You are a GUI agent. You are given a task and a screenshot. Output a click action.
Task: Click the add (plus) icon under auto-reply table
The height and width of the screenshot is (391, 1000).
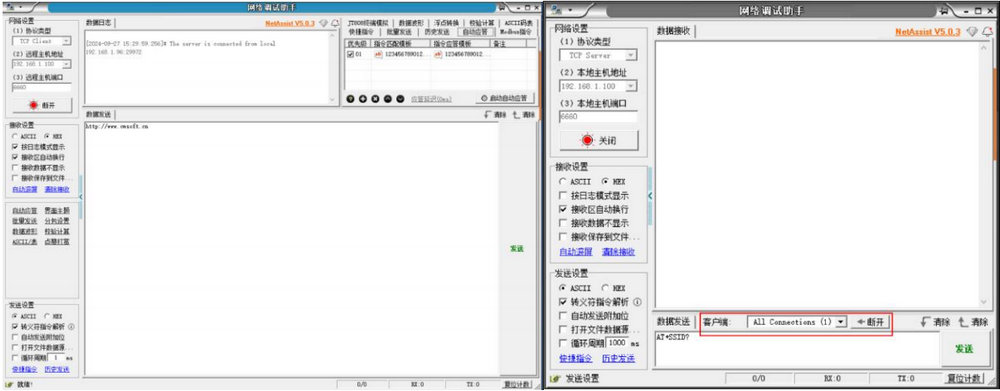click(363, 99)
